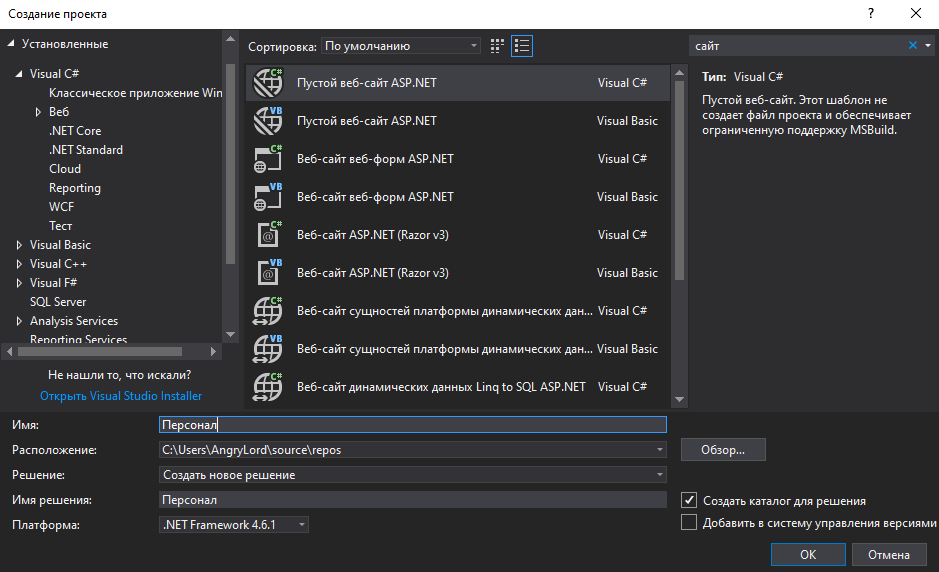Image resolution: width=939 pixels, height=572 pixels.
Task: Select the .NET Core tree item
Action: (75, 131)
